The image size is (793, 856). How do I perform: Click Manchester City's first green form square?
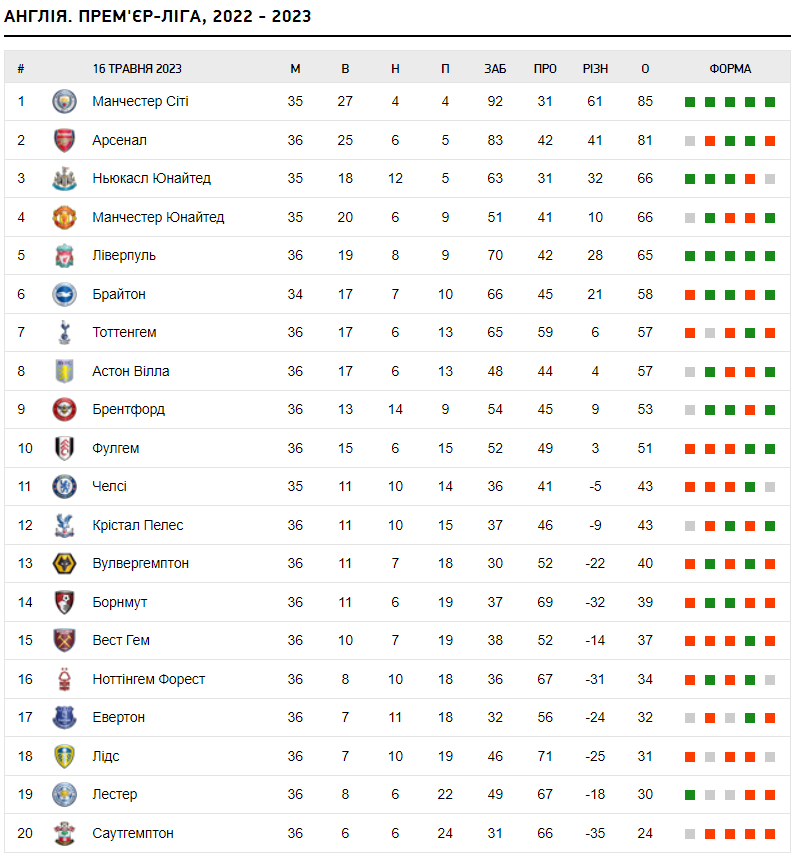(690, 102)
